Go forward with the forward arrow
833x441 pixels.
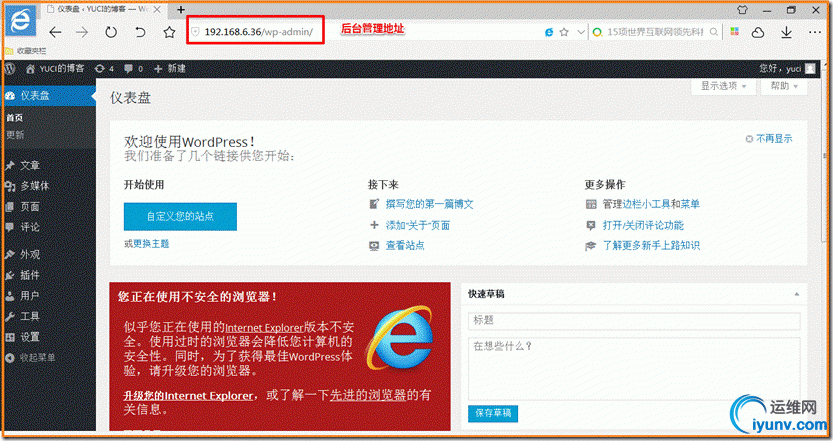click(x=82, y=32)
